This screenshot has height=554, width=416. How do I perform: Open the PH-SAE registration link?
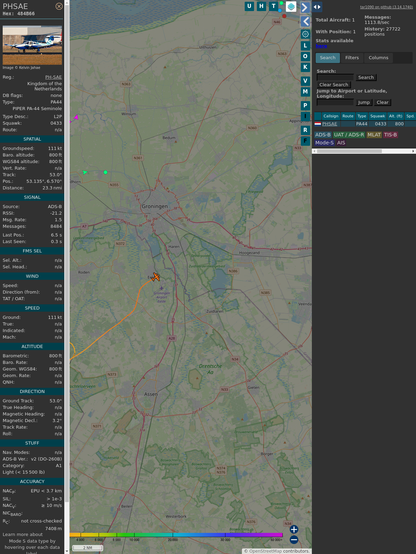pyautogui.click(x=53, y=77)
